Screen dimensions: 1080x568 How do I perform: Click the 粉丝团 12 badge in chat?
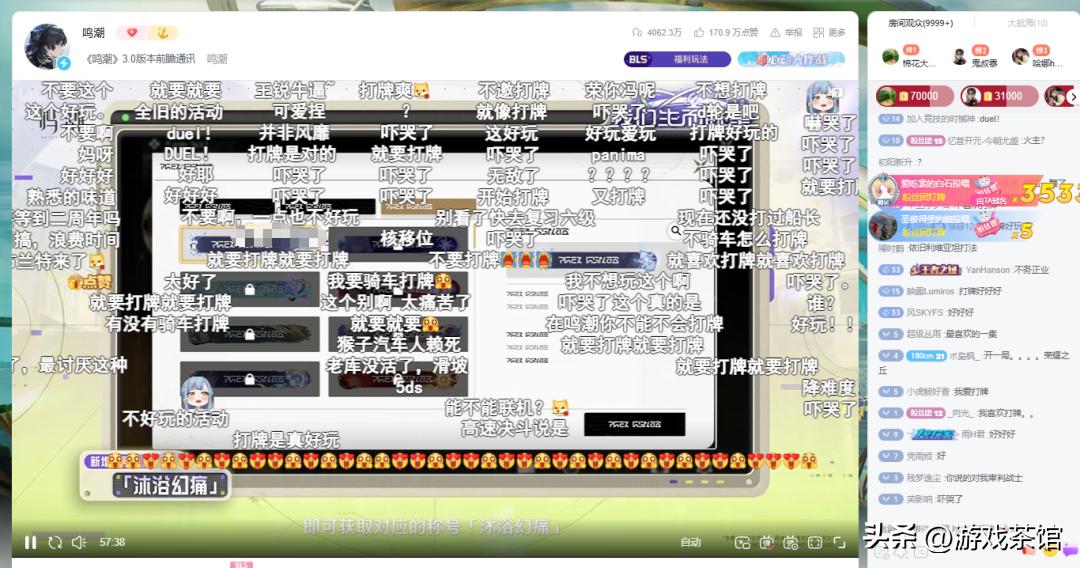pyautogui.click(x=925, y=413)
